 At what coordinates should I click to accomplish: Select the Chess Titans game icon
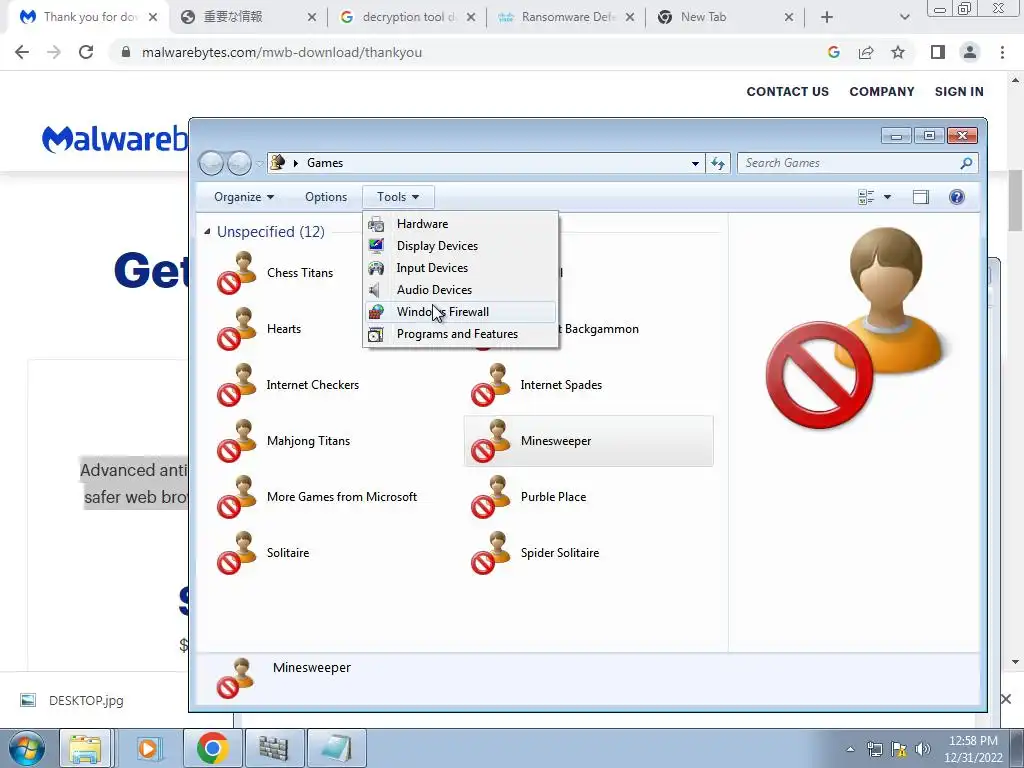pos(236,272)
